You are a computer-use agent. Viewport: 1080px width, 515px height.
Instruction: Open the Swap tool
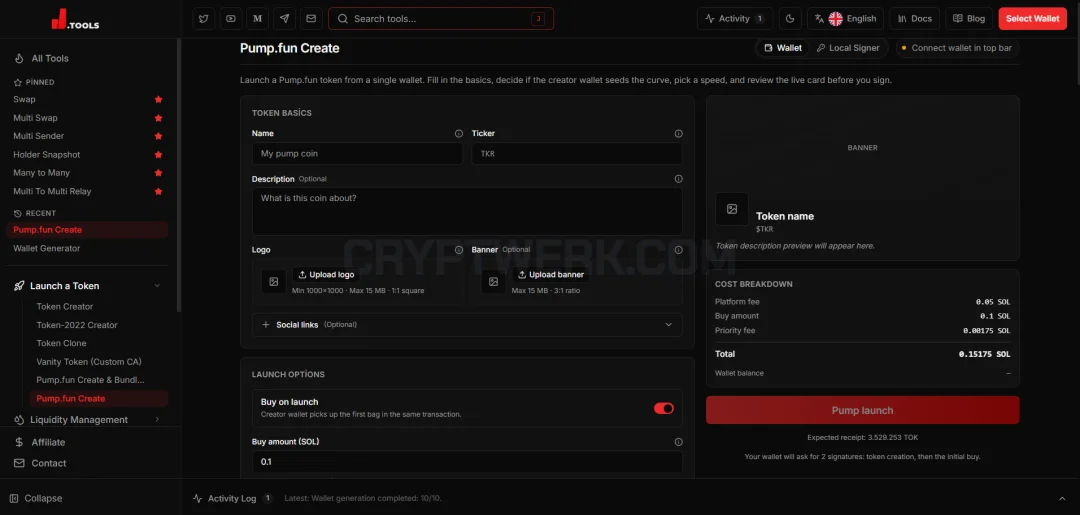(x=24, y=99)
